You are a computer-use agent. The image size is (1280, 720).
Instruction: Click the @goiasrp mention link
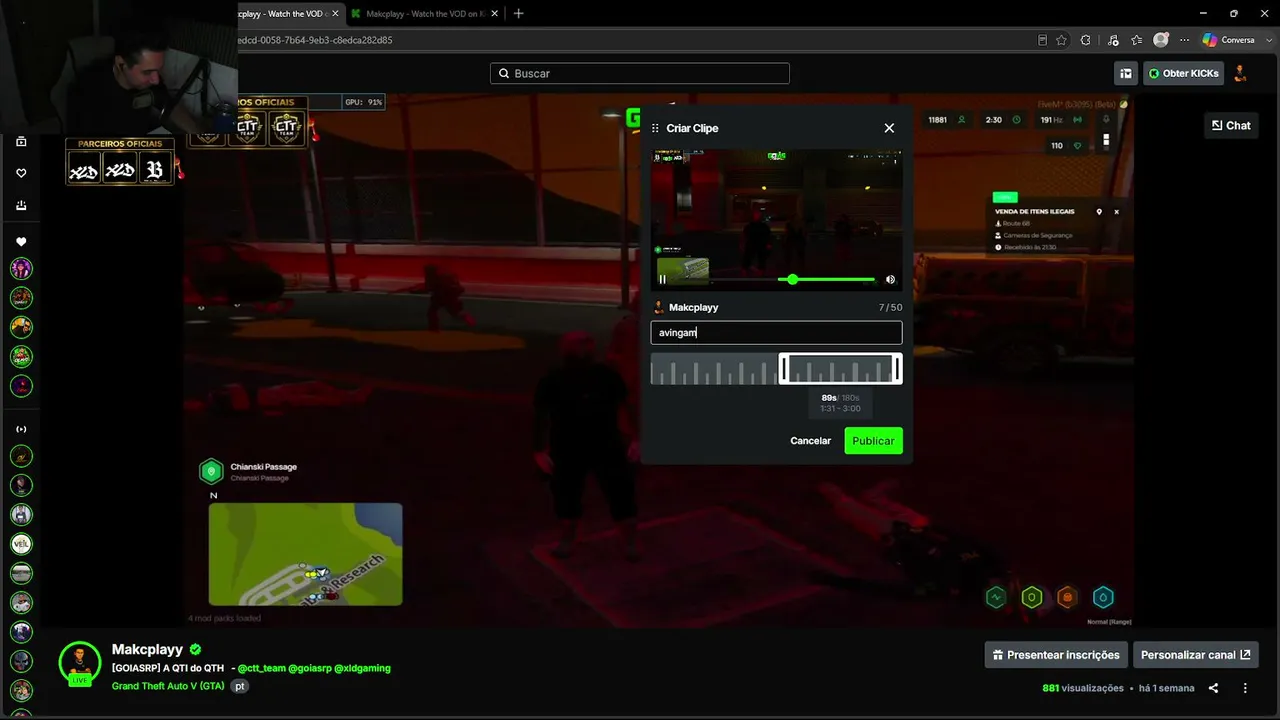tap(310, 668)
